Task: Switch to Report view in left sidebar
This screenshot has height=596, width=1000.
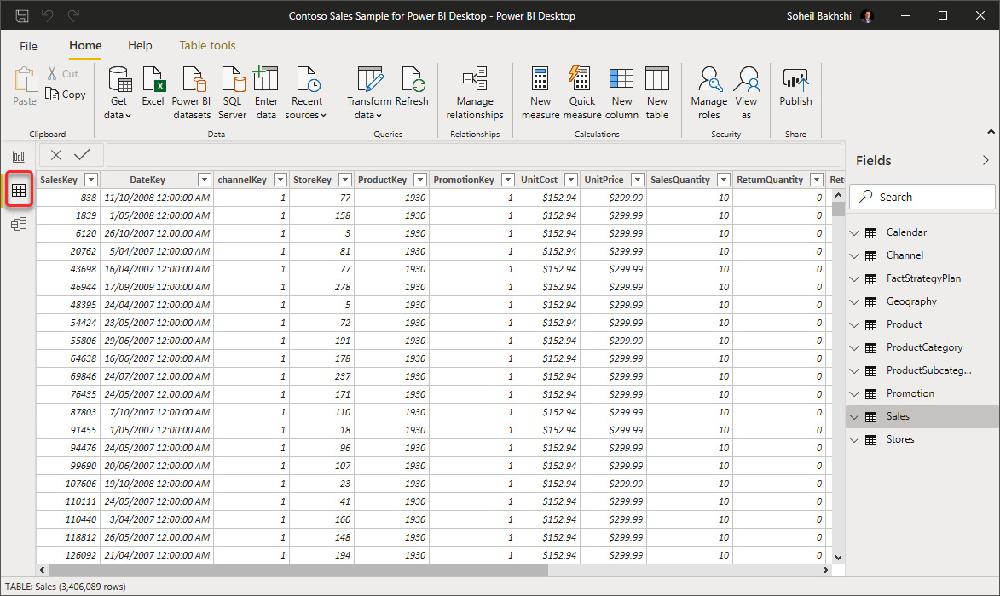Action: (17, 157)
